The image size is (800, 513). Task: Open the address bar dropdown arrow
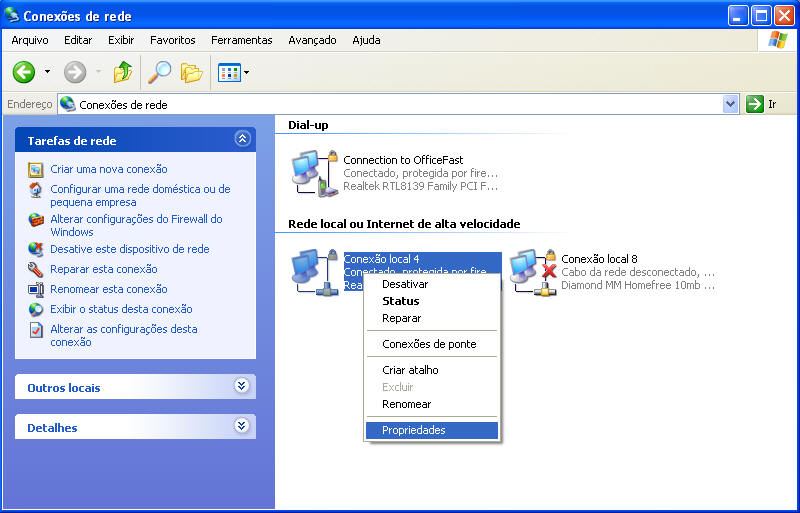click(730, 104)
